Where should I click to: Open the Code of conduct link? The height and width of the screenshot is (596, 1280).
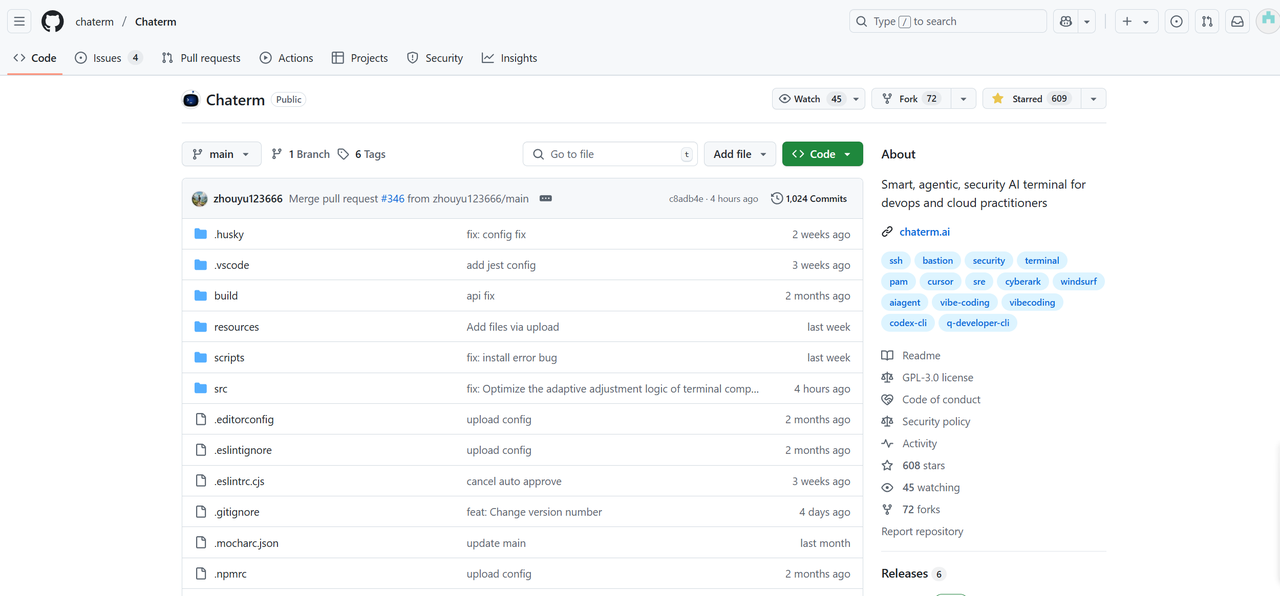pos(941,400)
